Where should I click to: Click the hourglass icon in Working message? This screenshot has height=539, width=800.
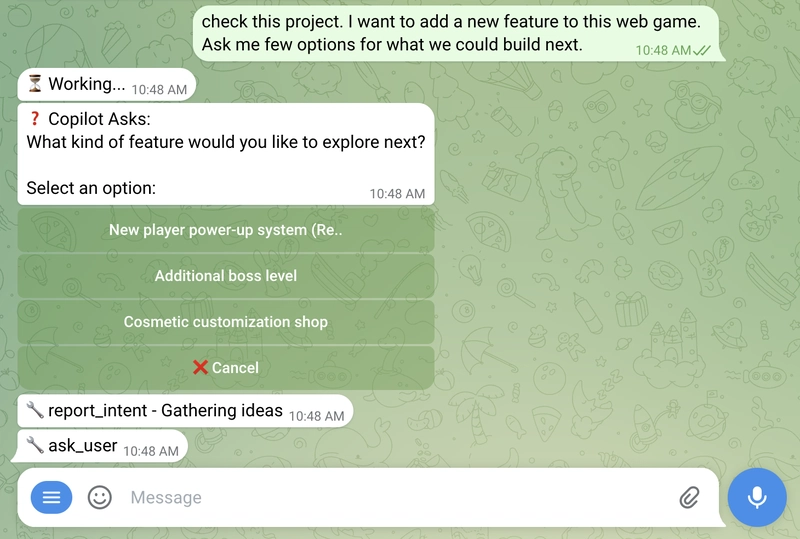tap(35, 84)
